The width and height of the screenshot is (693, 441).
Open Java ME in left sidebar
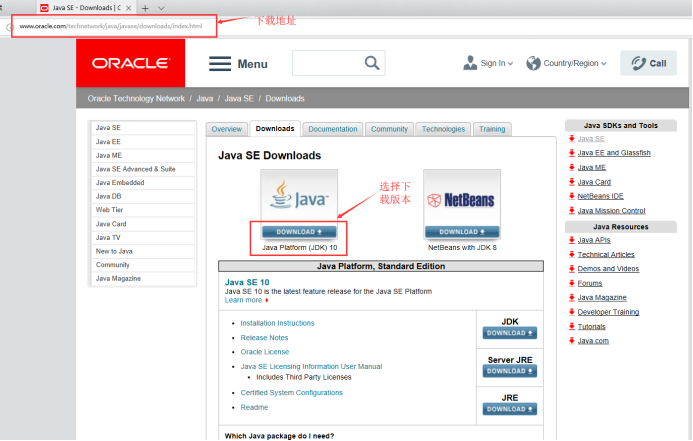143,156
